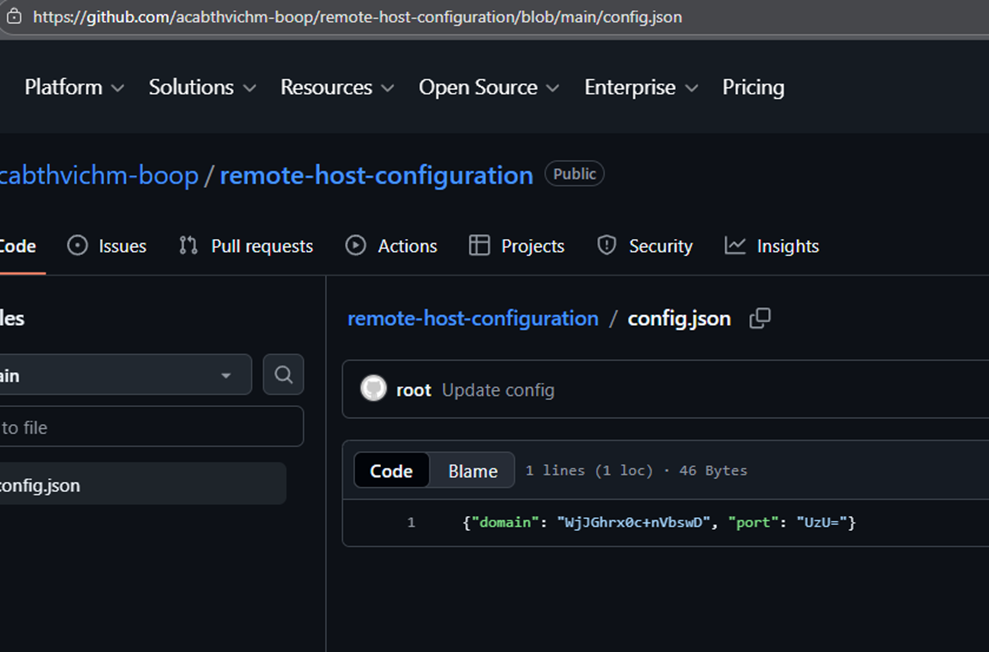Click the search magnifier icon in file sidebar

click(283, 375)
